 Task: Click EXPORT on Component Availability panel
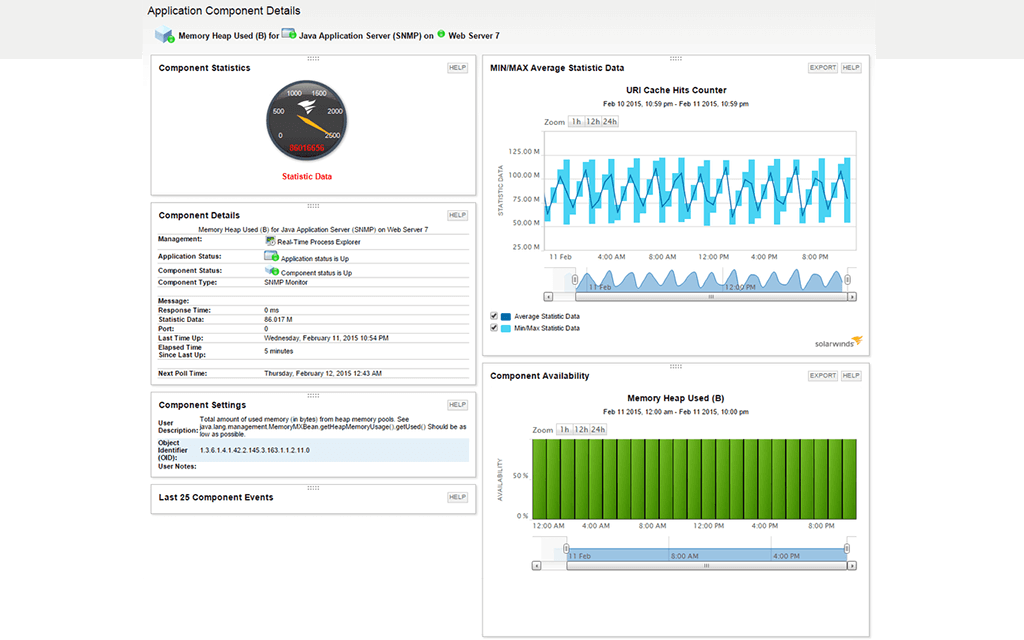(x=822, y=375)
